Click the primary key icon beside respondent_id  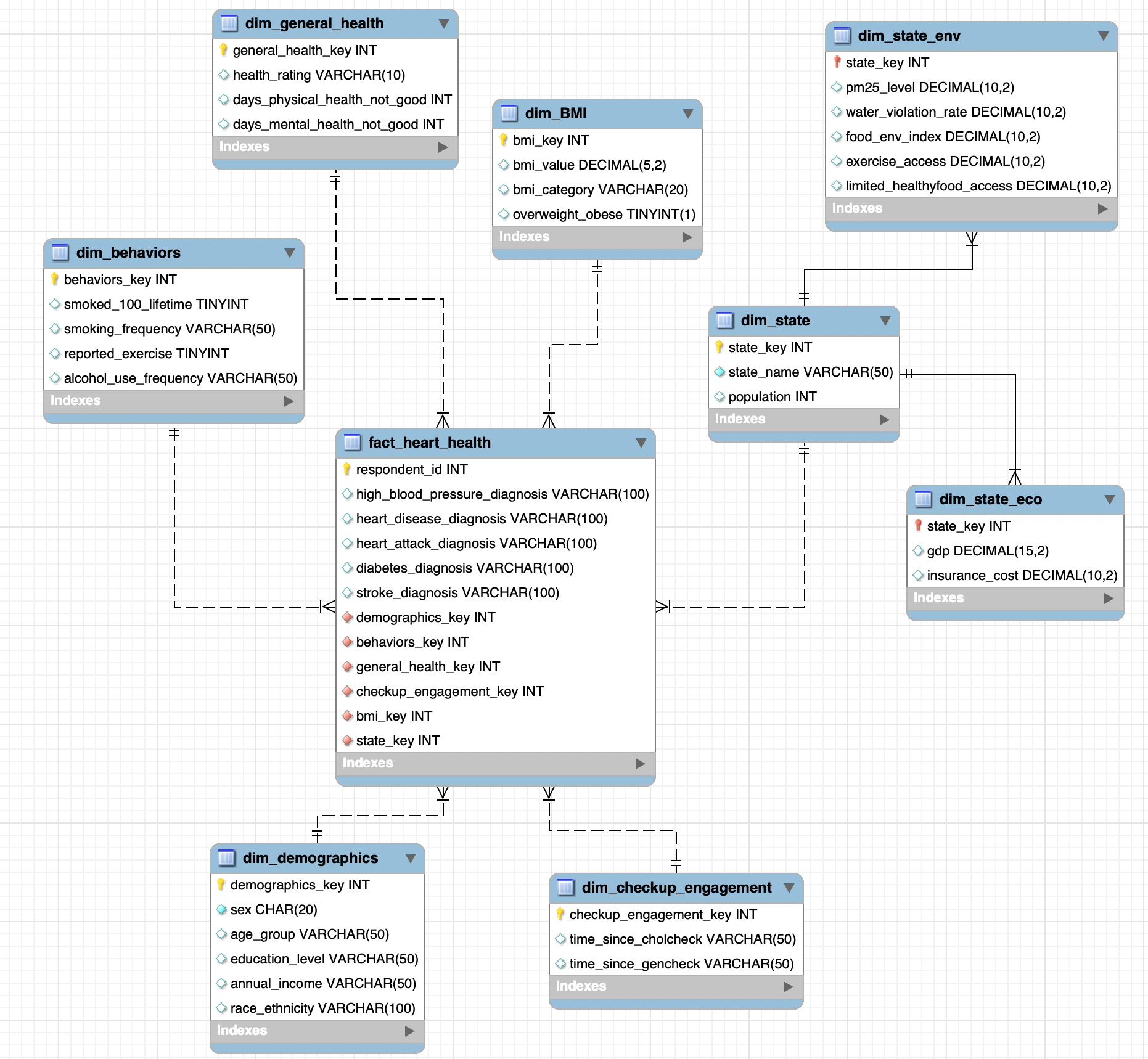[347, 469]
